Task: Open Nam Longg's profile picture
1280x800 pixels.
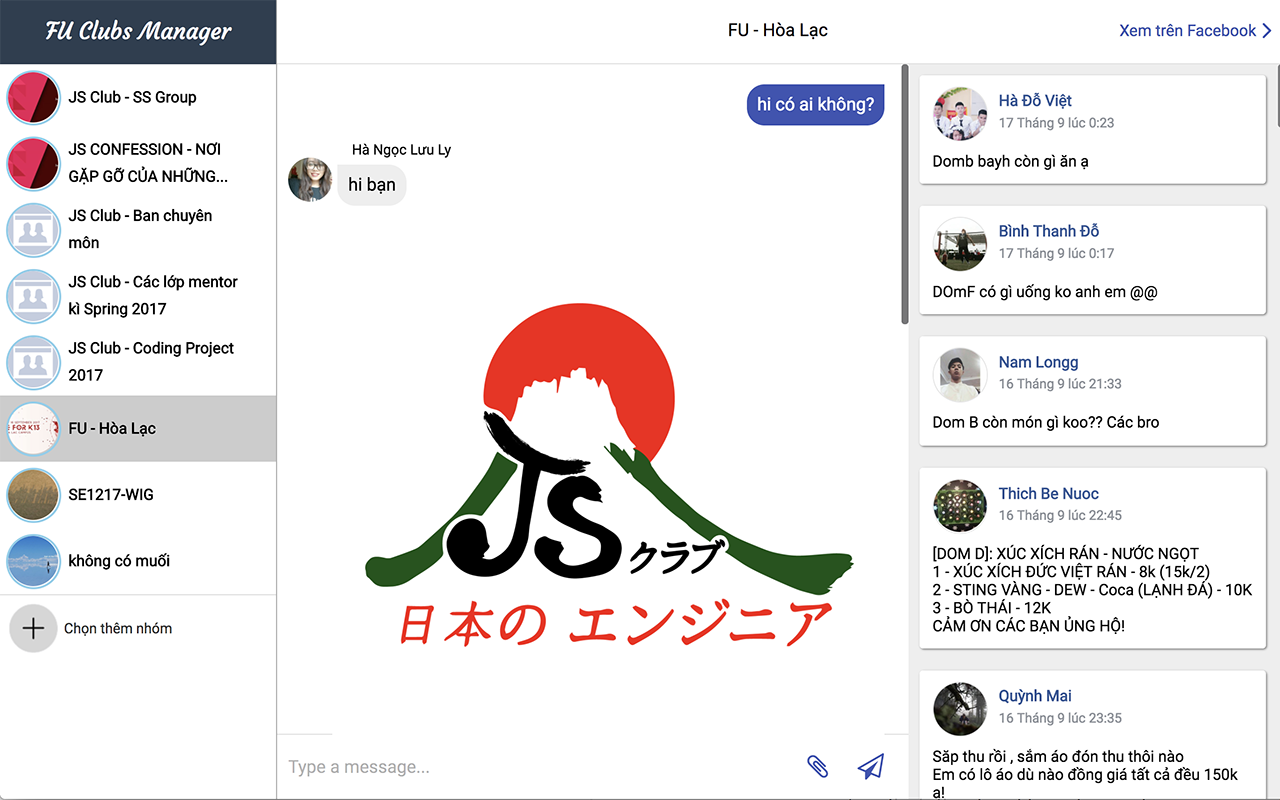Action: pos(960,375)
